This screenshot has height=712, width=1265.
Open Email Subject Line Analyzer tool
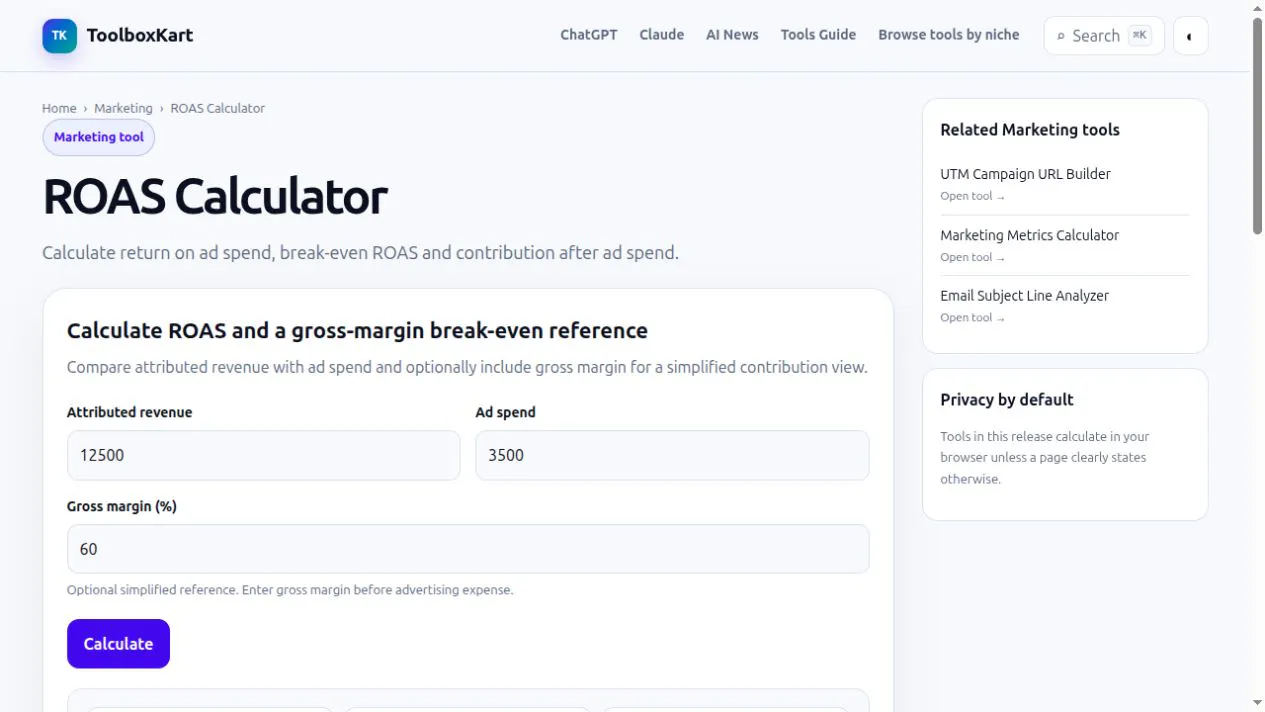click(1024, 296)
